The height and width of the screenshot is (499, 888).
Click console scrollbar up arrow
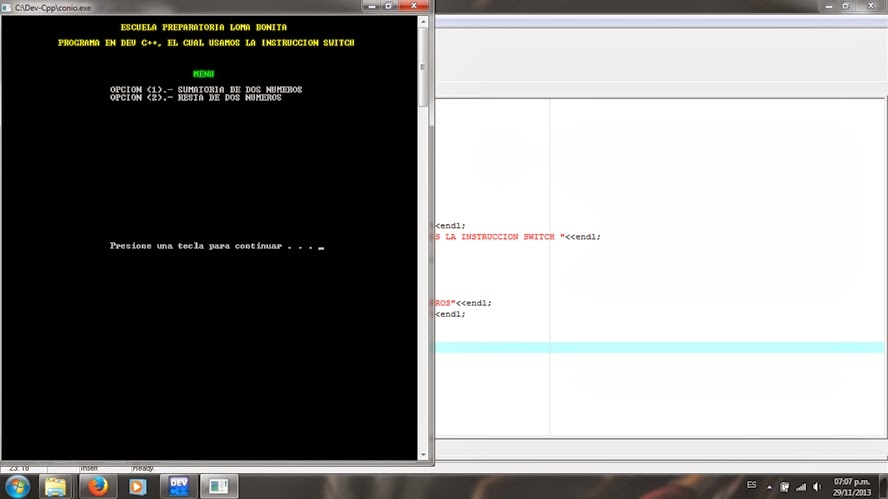point(423,22)
